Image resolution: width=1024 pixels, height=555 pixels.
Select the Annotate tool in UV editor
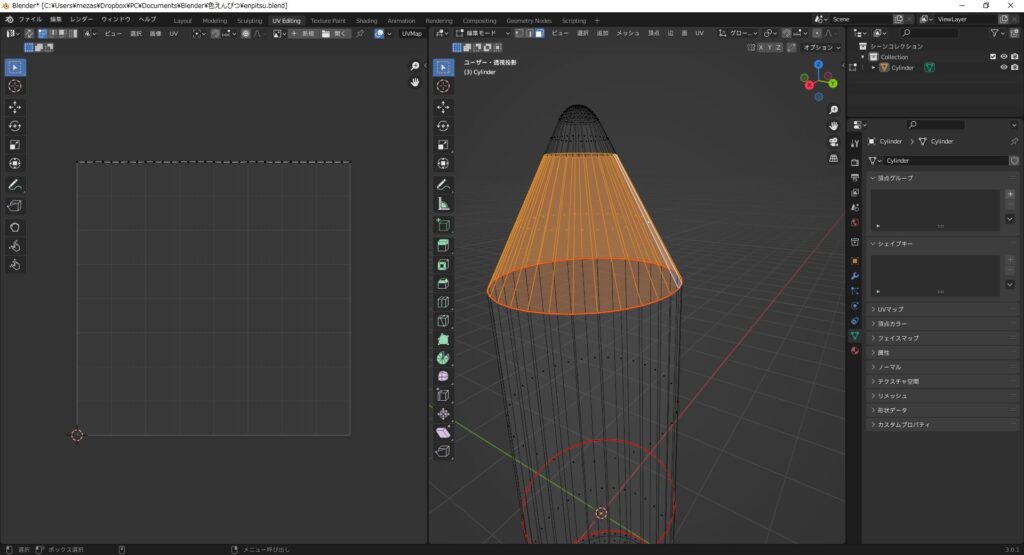point(15,185)
